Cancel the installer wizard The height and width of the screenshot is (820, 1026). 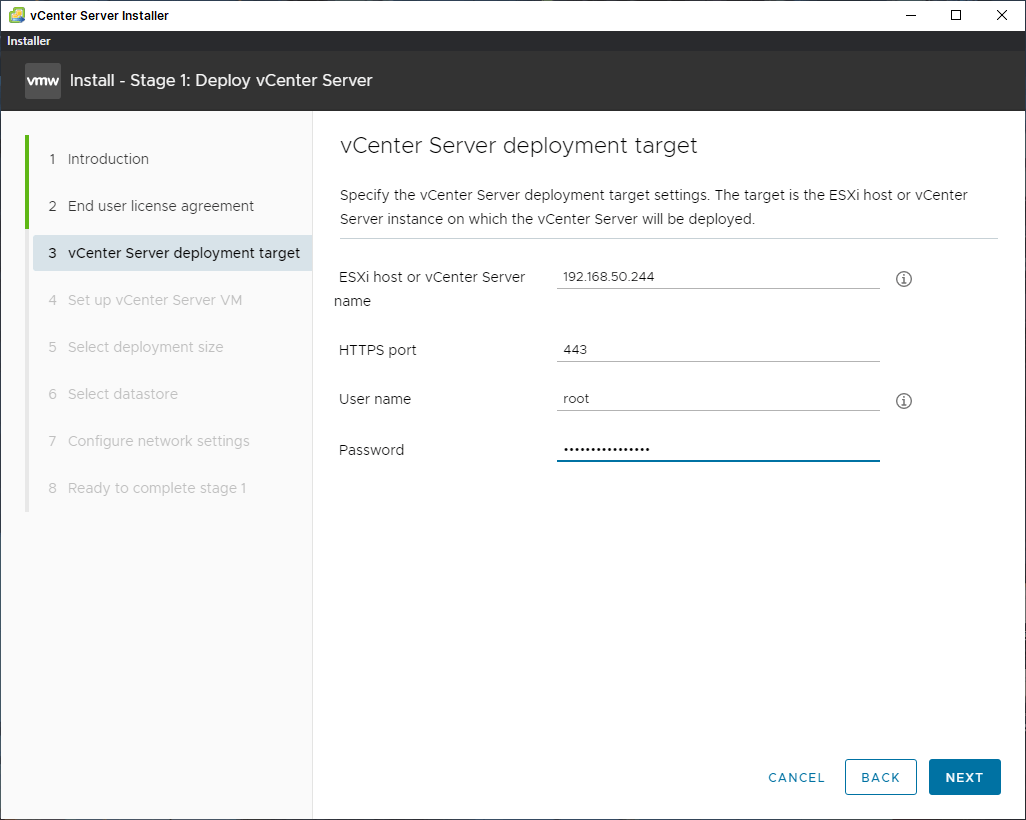(796, 777)
